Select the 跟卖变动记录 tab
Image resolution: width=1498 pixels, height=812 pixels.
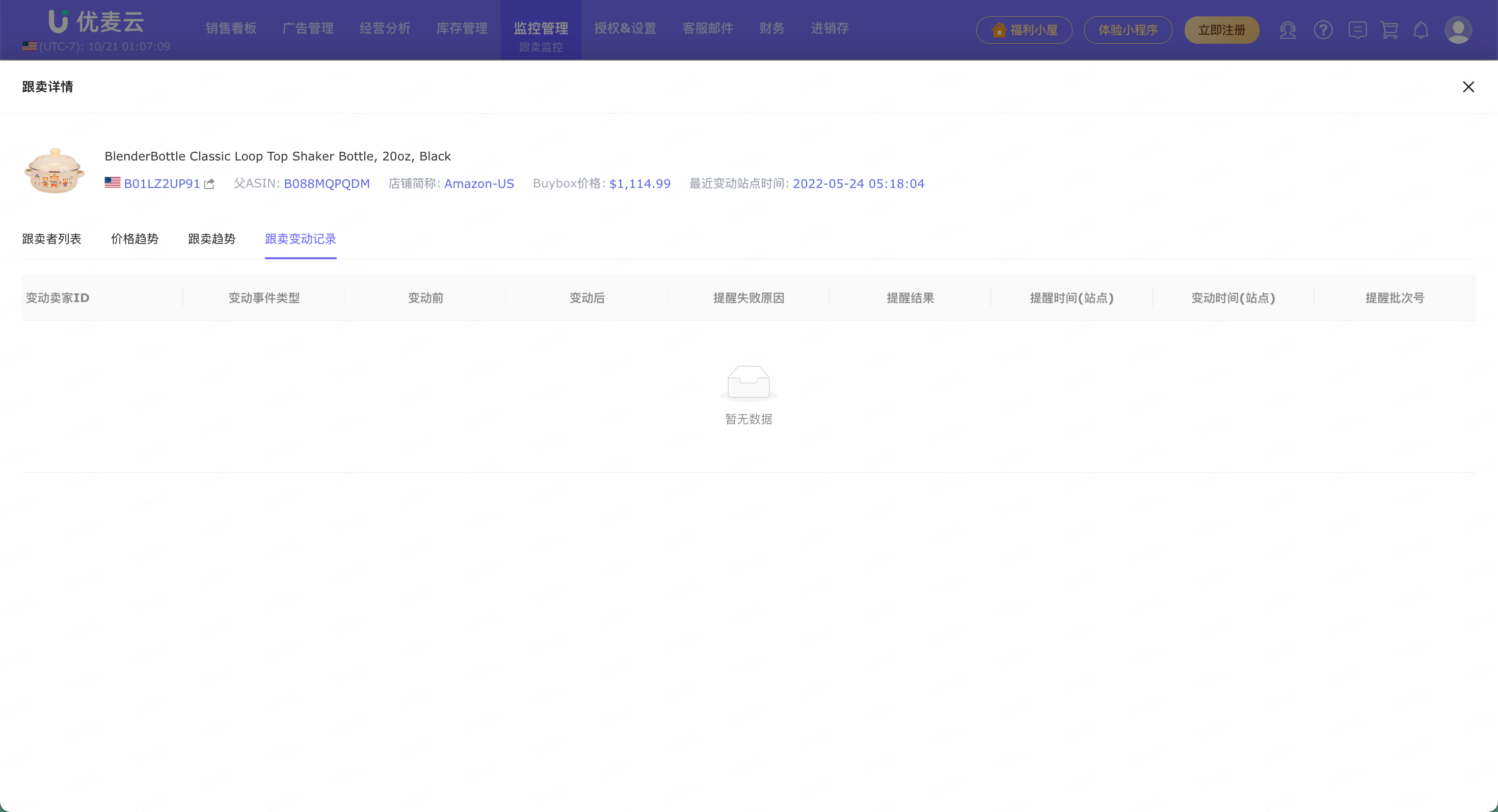pos(301,239)
